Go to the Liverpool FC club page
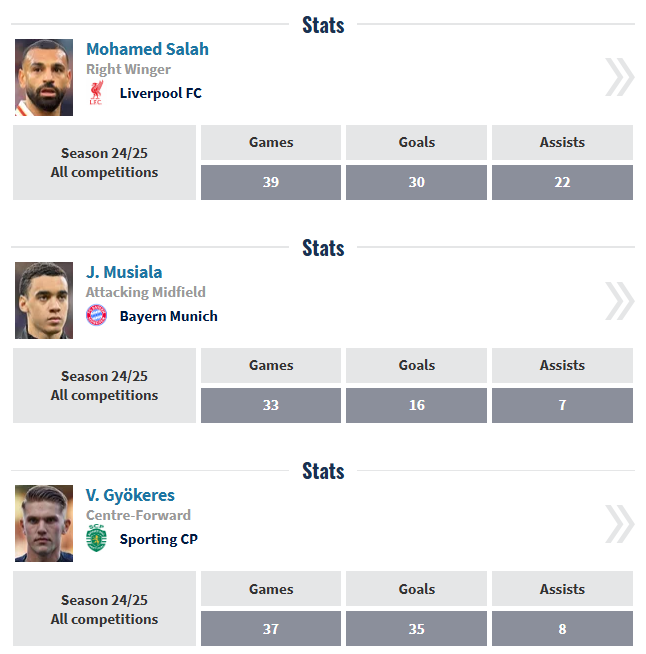 (x=160, y=93)
